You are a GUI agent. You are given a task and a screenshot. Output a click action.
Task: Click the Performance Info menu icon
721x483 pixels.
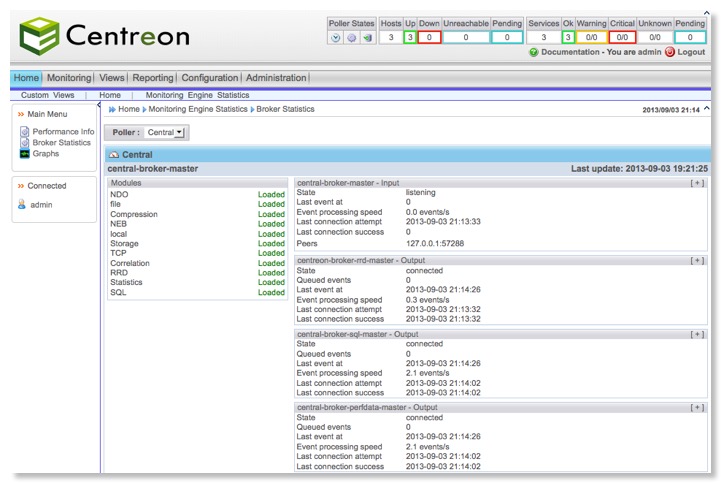[x=25, y=132]
